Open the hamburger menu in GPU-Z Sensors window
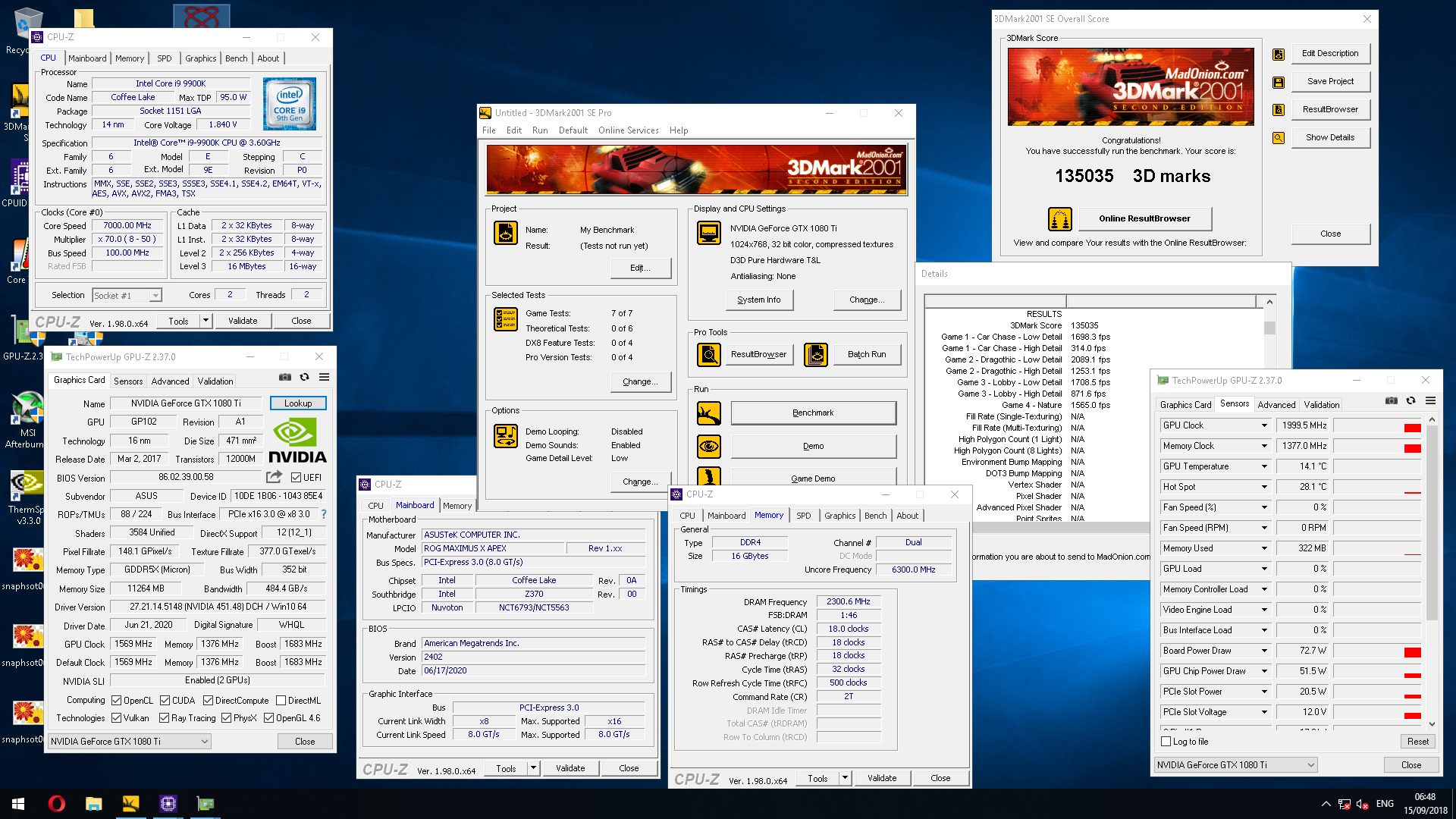 (1430, 400)
